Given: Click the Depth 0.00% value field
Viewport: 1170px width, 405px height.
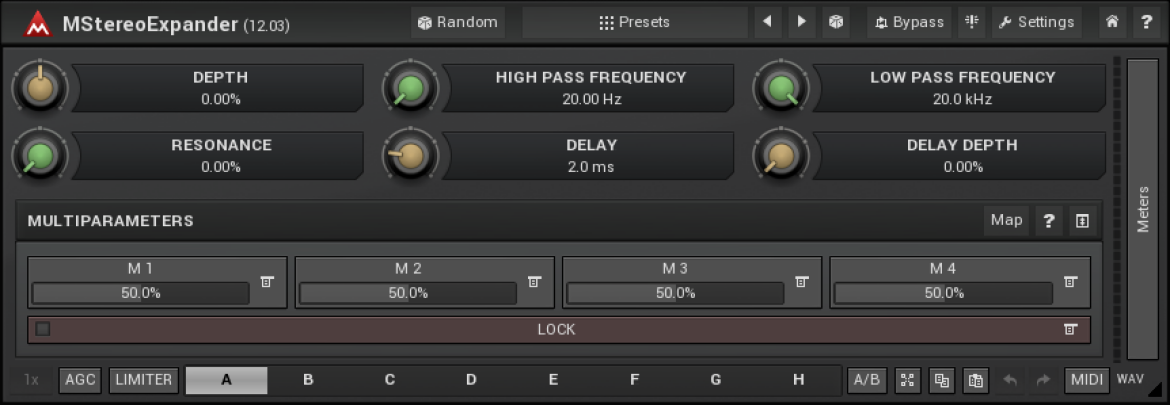Looking at the screenshot, I should point(221,99).
